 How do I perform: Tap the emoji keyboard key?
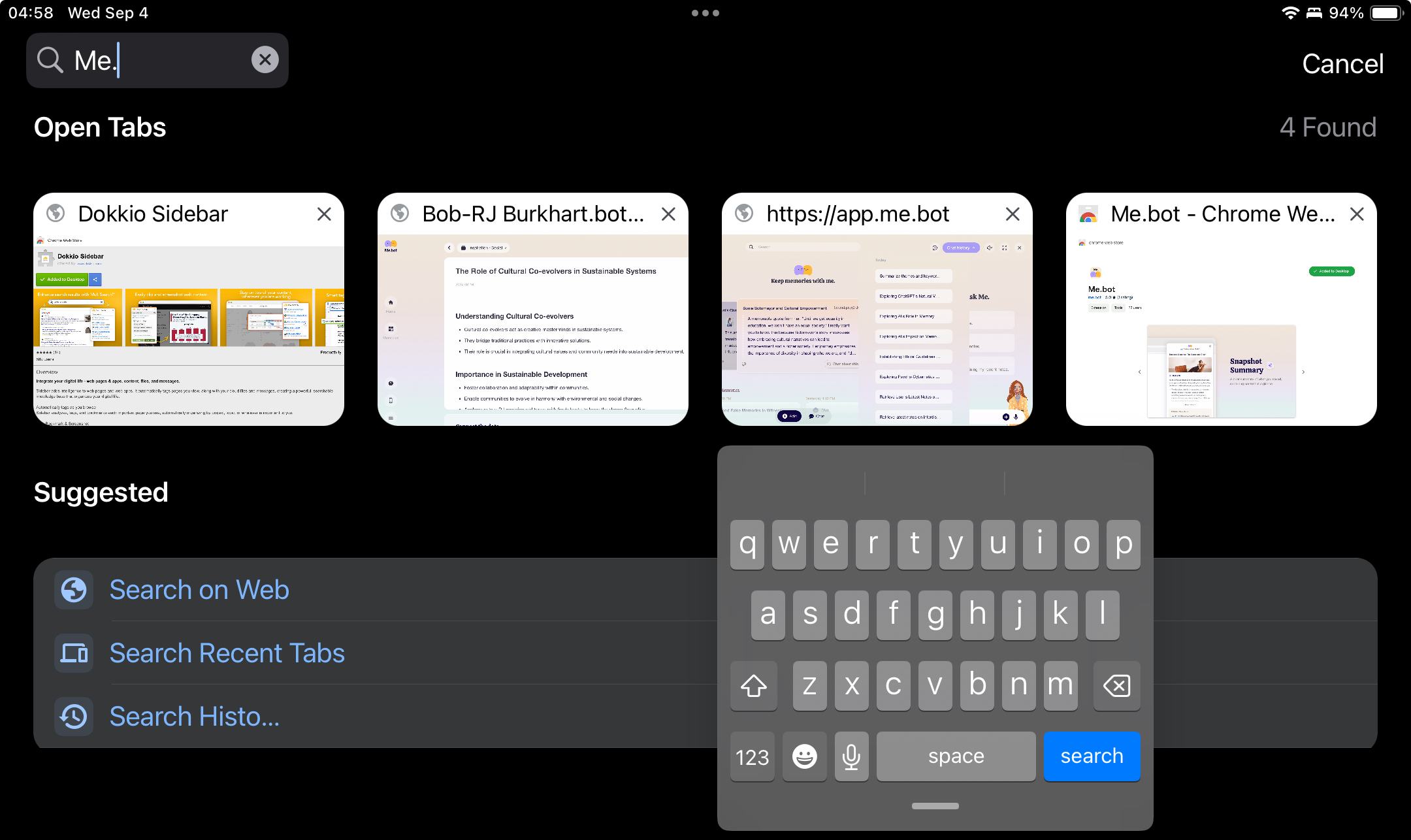(x=804, y=756)
